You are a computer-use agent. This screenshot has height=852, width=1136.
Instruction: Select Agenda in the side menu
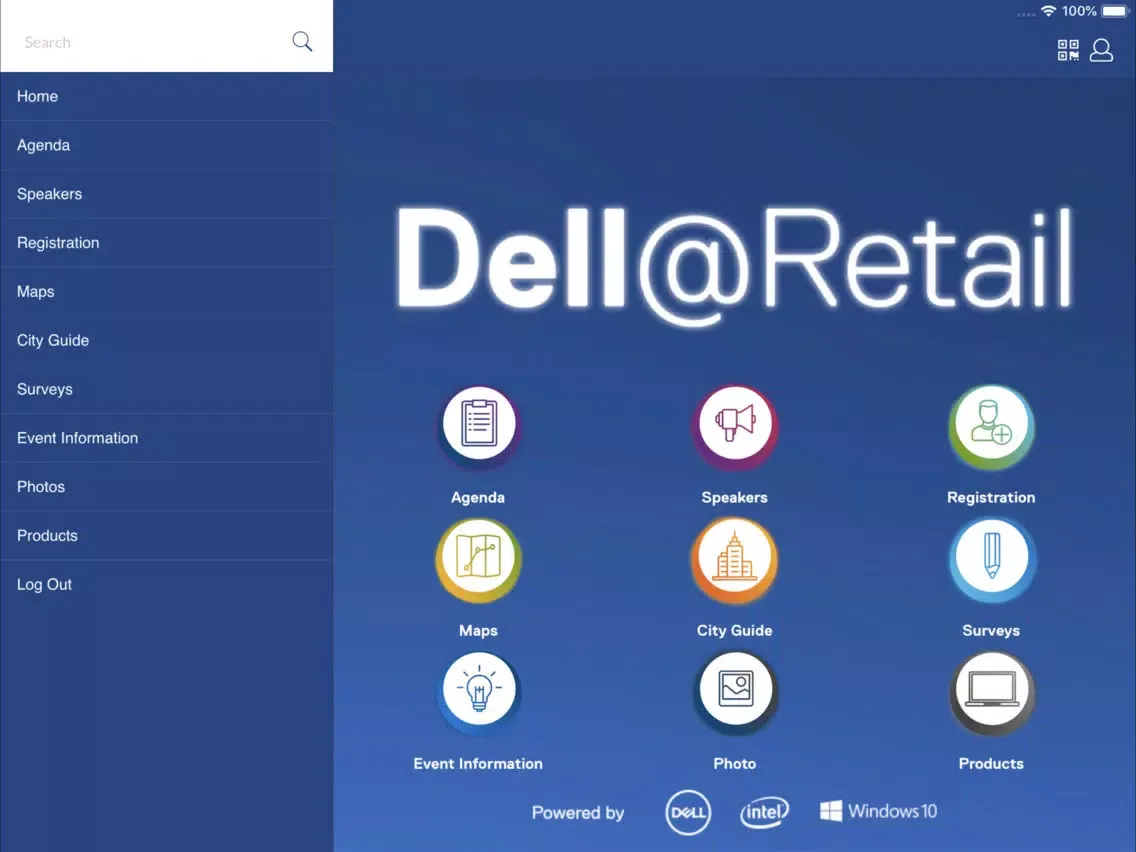[167, 145]
